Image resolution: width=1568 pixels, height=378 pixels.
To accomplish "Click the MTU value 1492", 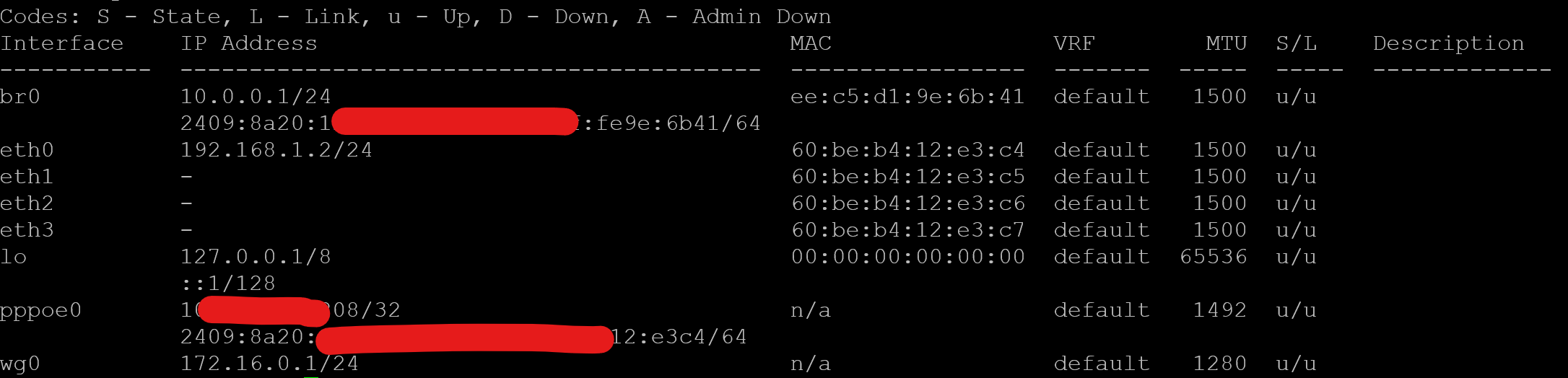I will coord(1219,310).
